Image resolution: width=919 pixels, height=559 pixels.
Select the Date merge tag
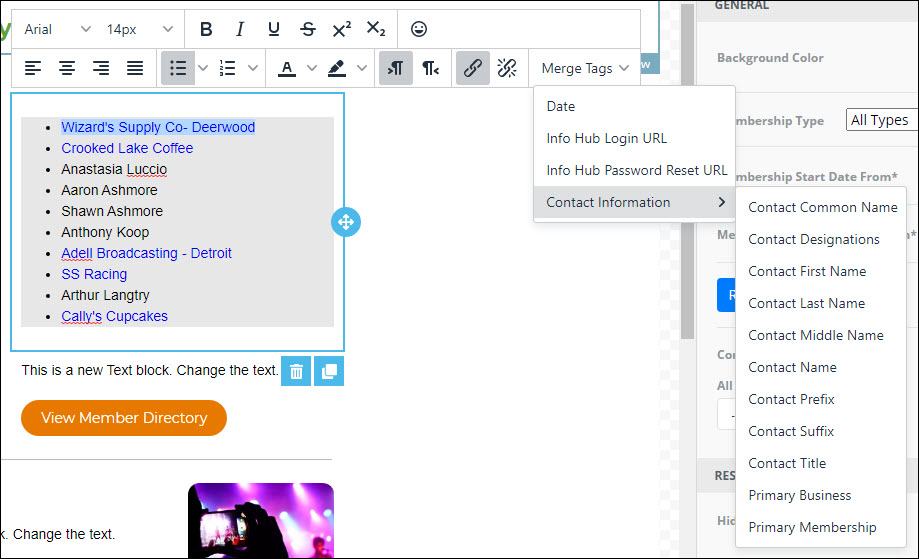coord(634,106)
